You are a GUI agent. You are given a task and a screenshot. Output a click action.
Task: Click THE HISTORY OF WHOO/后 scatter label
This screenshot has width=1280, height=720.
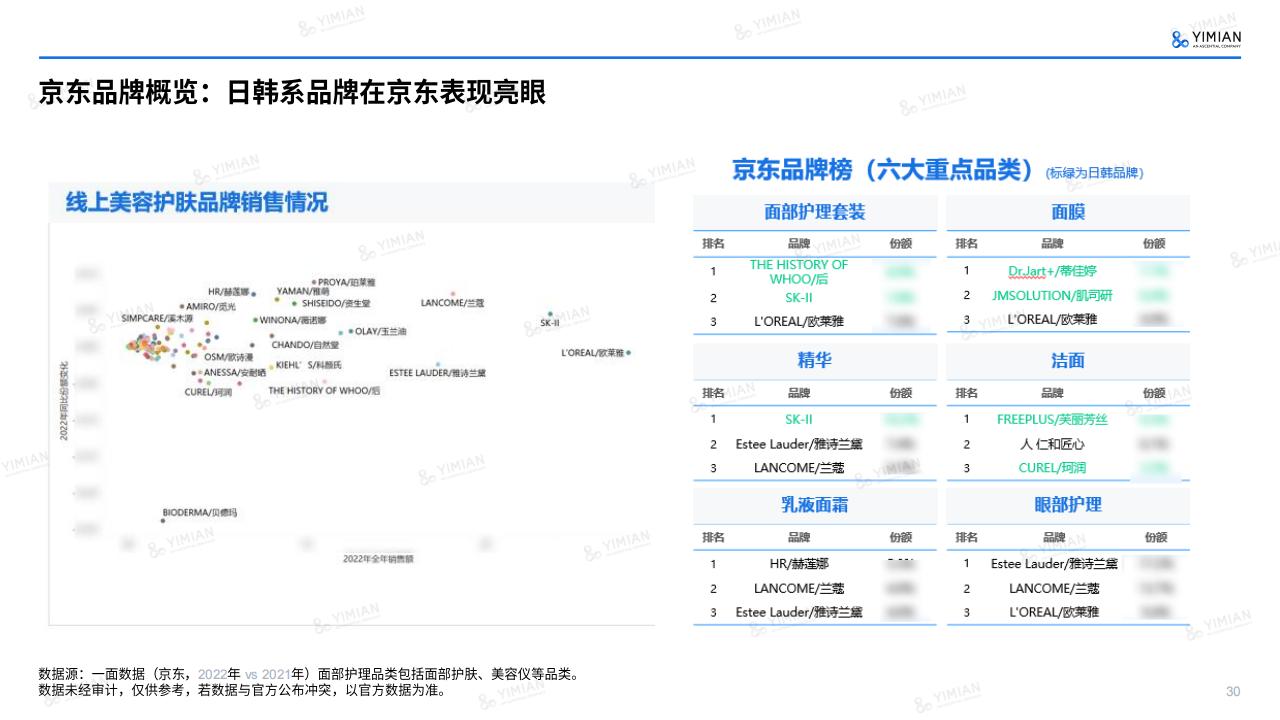point(324,391)
